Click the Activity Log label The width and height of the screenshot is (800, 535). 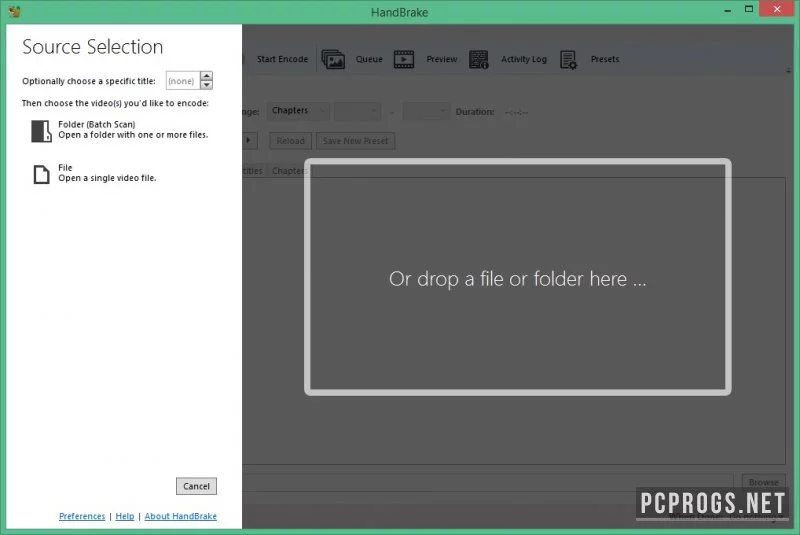pos(523,59)
